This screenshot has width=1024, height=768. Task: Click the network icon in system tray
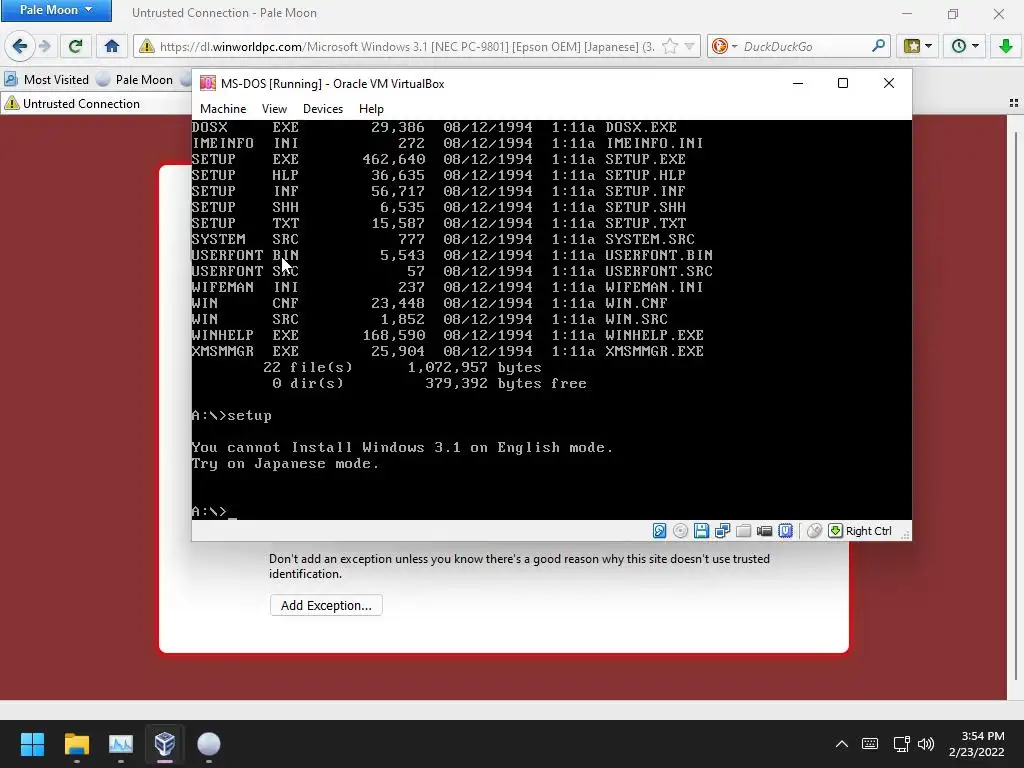coord(902,744)
